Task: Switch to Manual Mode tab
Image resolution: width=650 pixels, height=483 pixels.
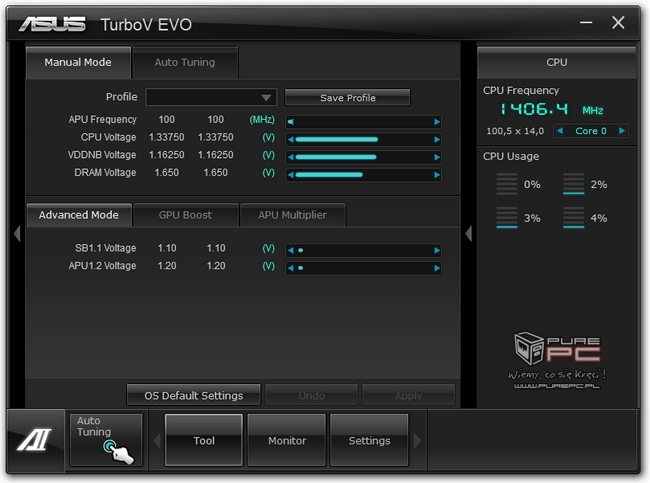Action: [x=78, y=63]
